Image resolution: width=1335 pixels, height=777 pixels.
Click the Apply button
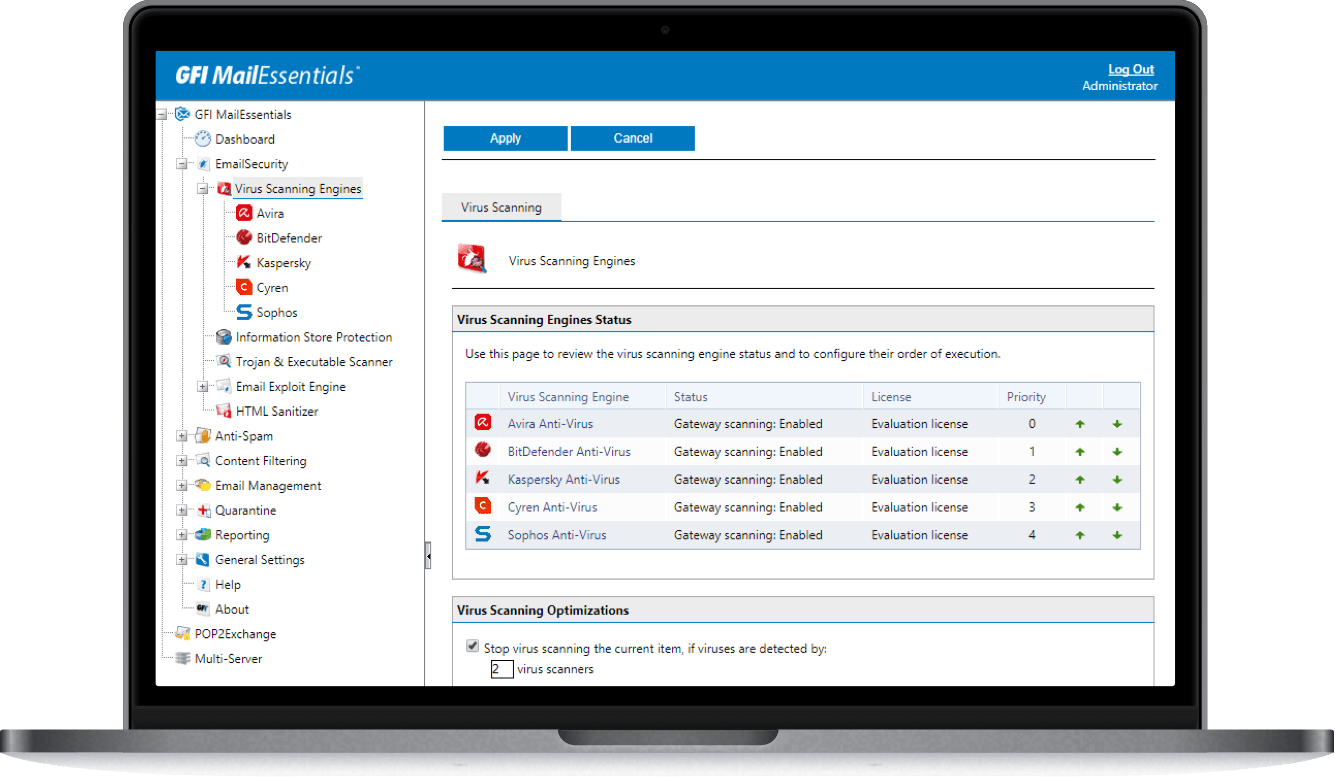(505, 138)
